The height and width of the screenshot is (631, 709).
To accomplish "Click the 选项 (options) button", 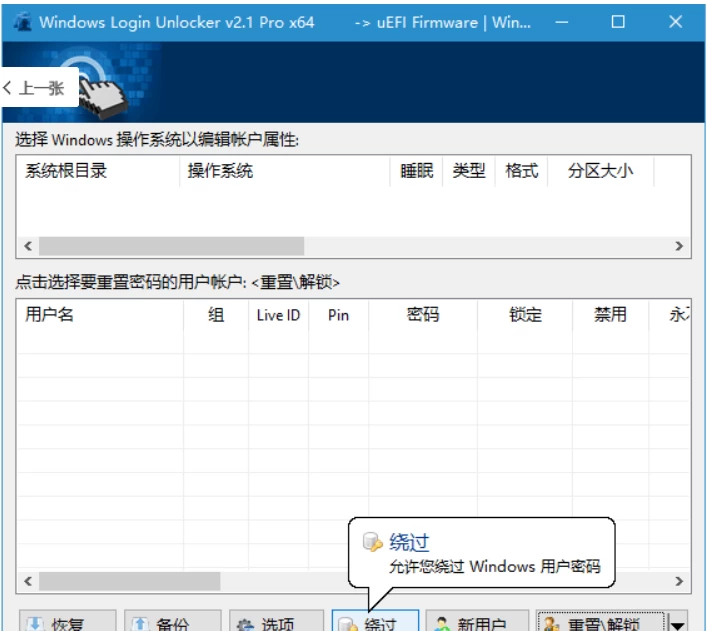I will [x=277, y=621].
